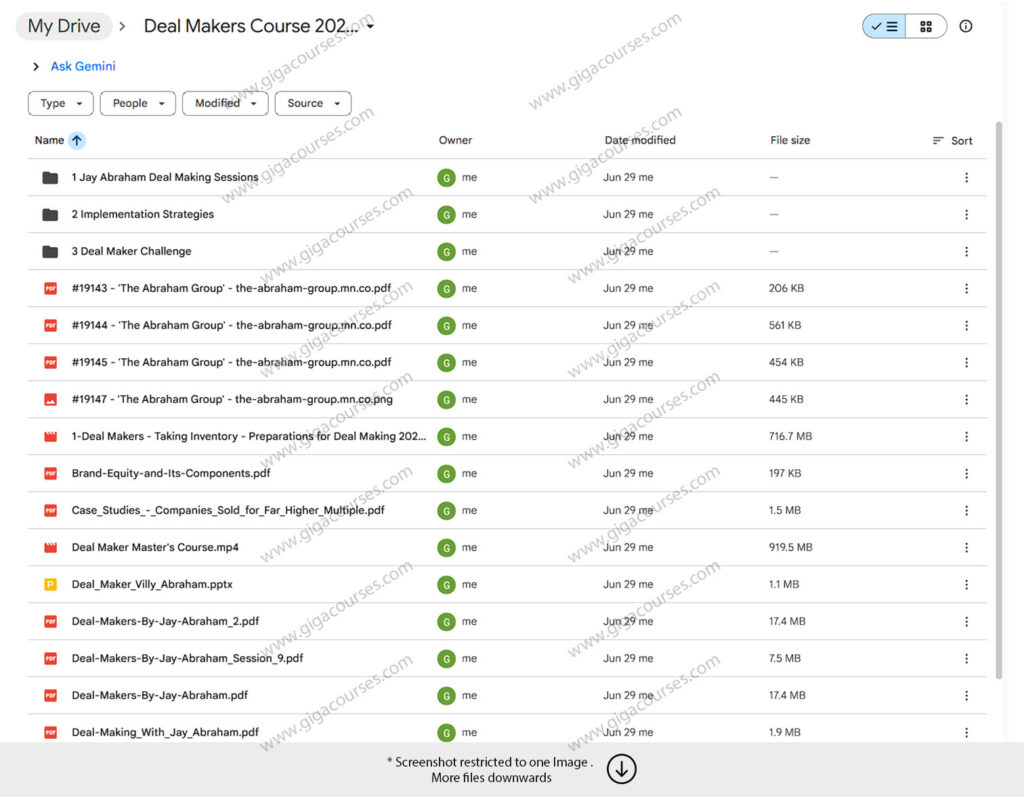Open more actions for Taking Inventory video
The image size is (1024, 797).
(967, 436)
